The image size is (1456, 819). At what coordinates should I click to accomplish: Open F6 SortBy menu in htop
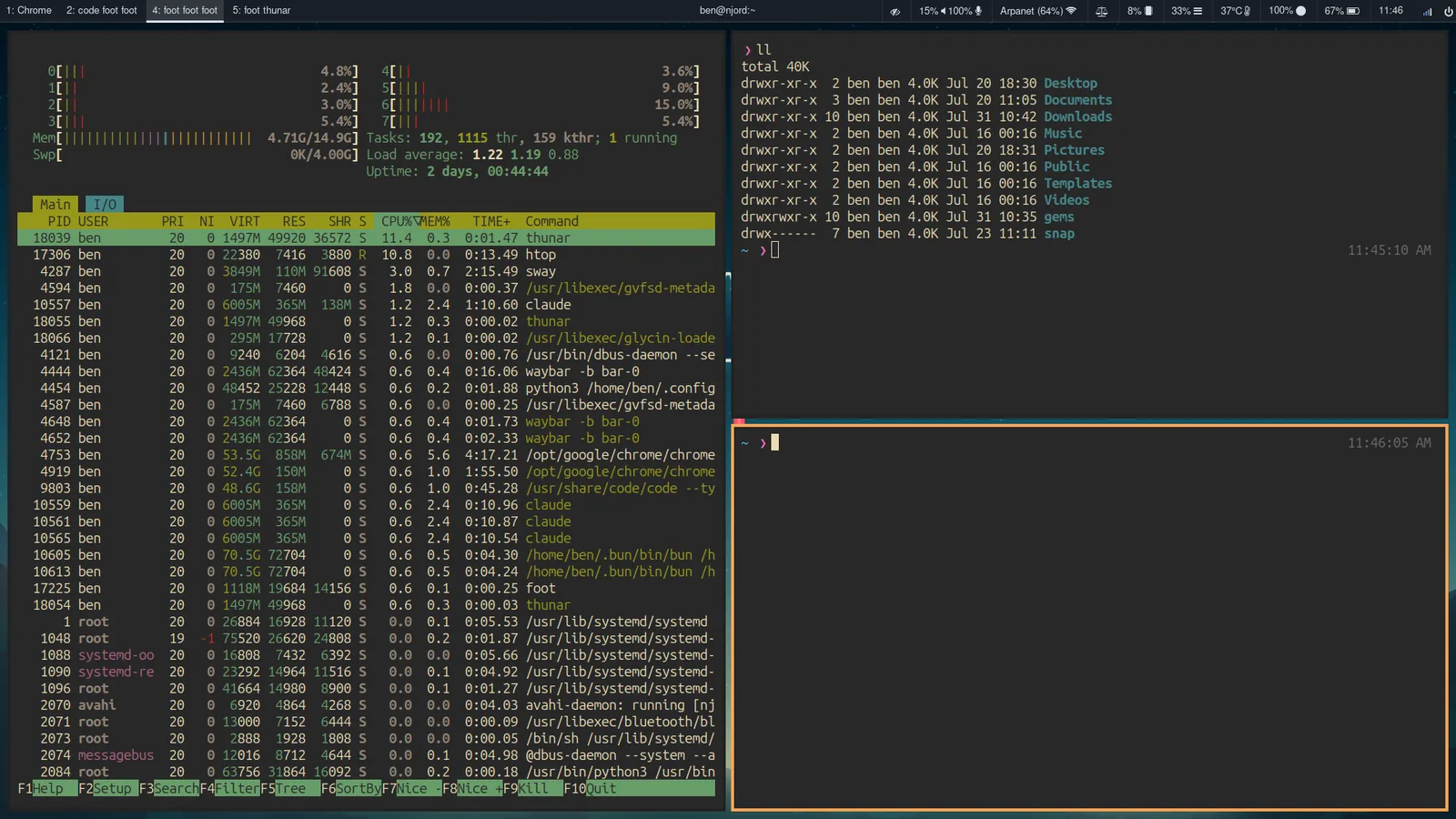[351, 789]
